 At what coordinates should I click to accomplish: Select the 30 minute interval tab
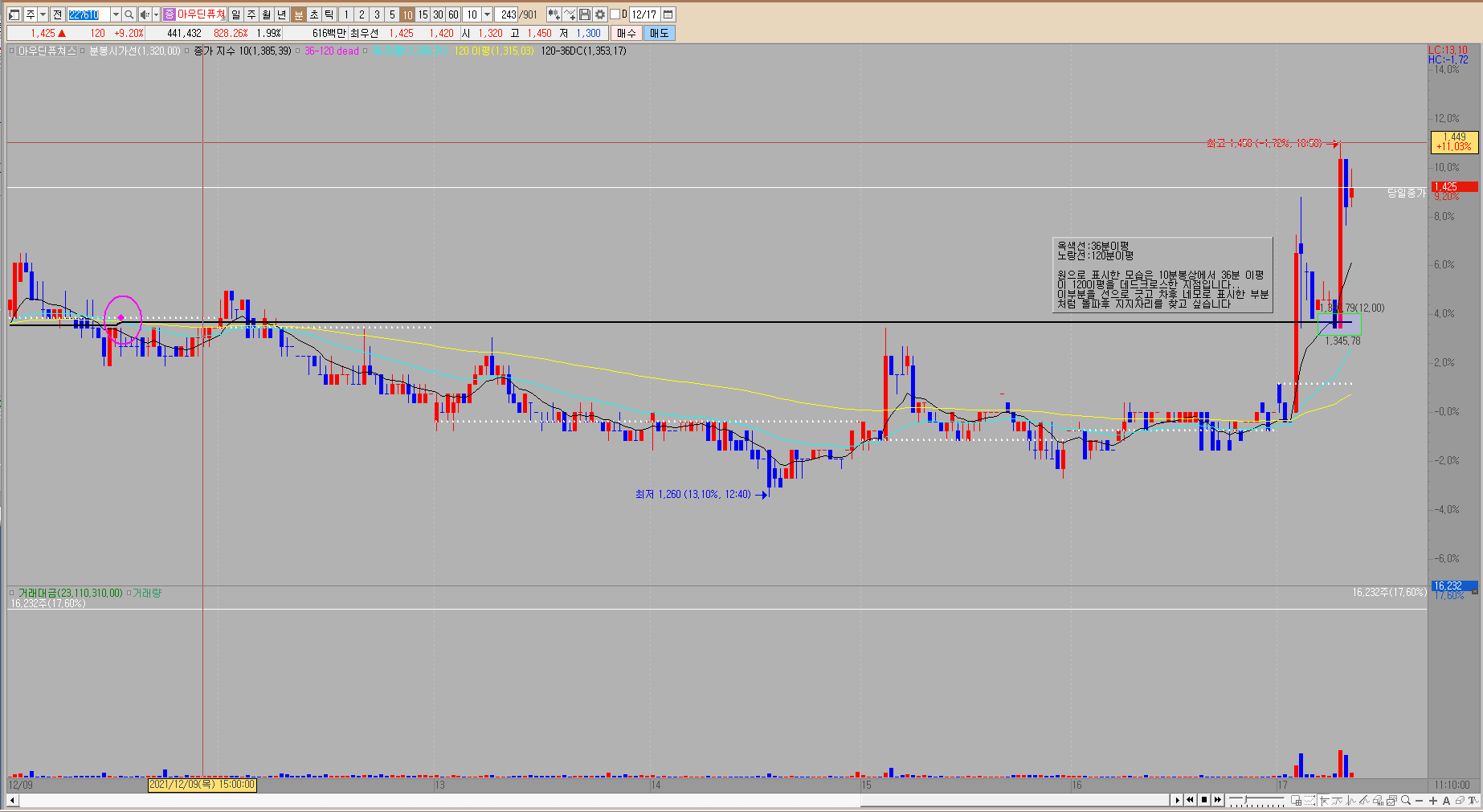(438, 14)
